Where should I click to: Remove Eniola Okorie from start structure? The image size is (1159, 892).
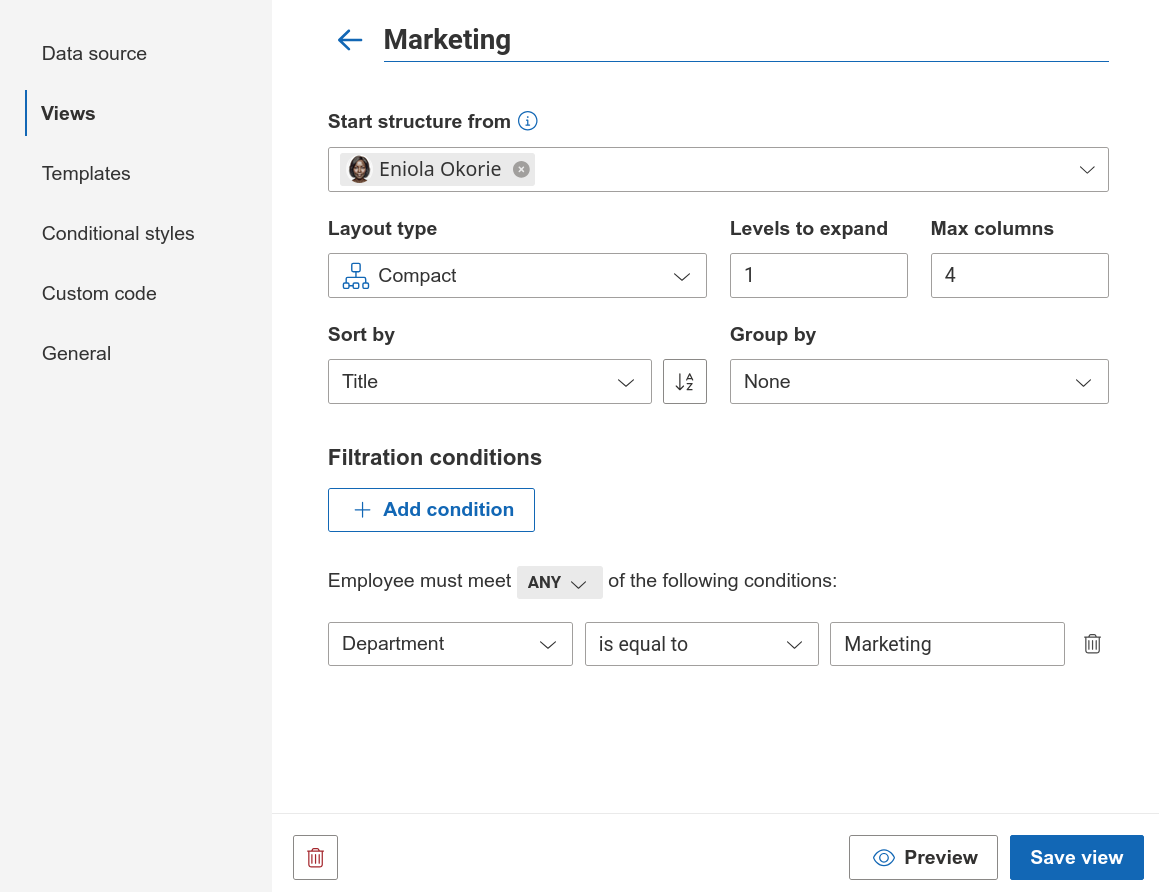[521, 169]
